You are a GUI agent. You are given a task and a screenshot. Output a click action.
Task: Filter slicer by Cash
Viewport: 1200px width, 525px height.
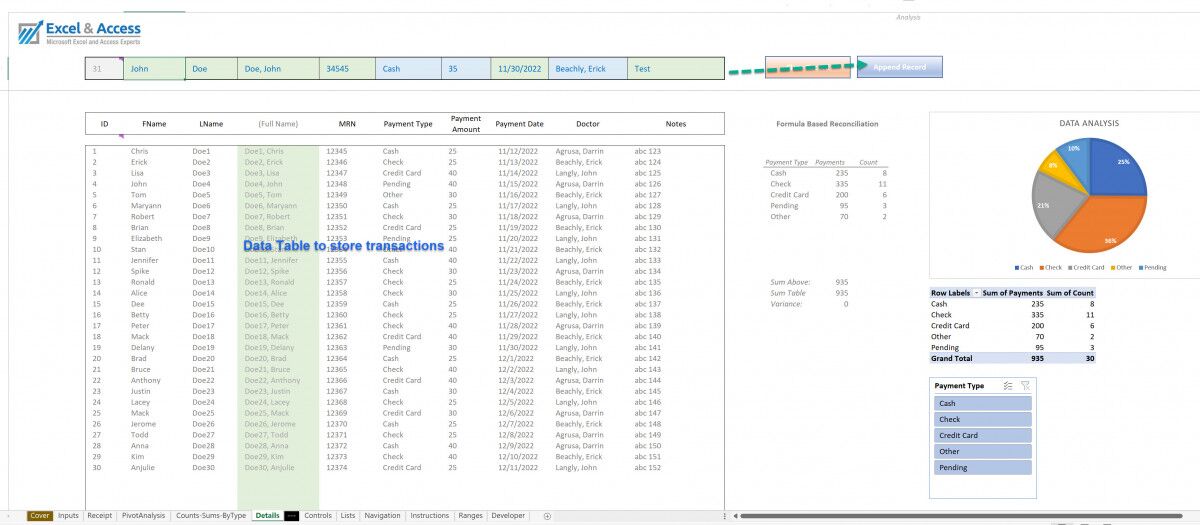[983, 404]
